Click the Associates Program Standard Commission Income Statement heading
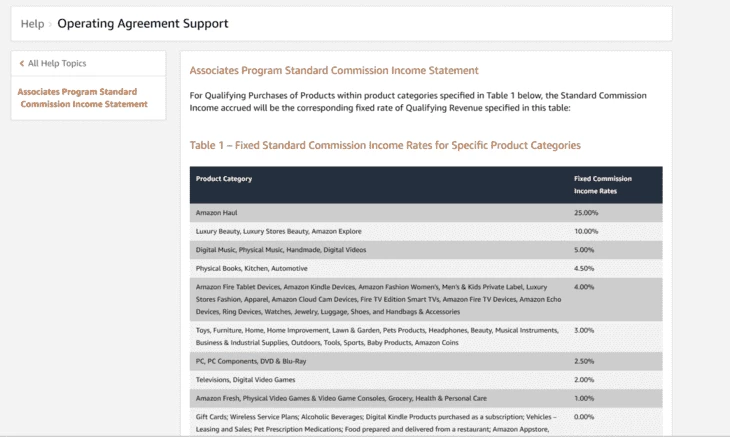Image resolution: width=730 pixels, height=437 pixels. tap(334, 71)
